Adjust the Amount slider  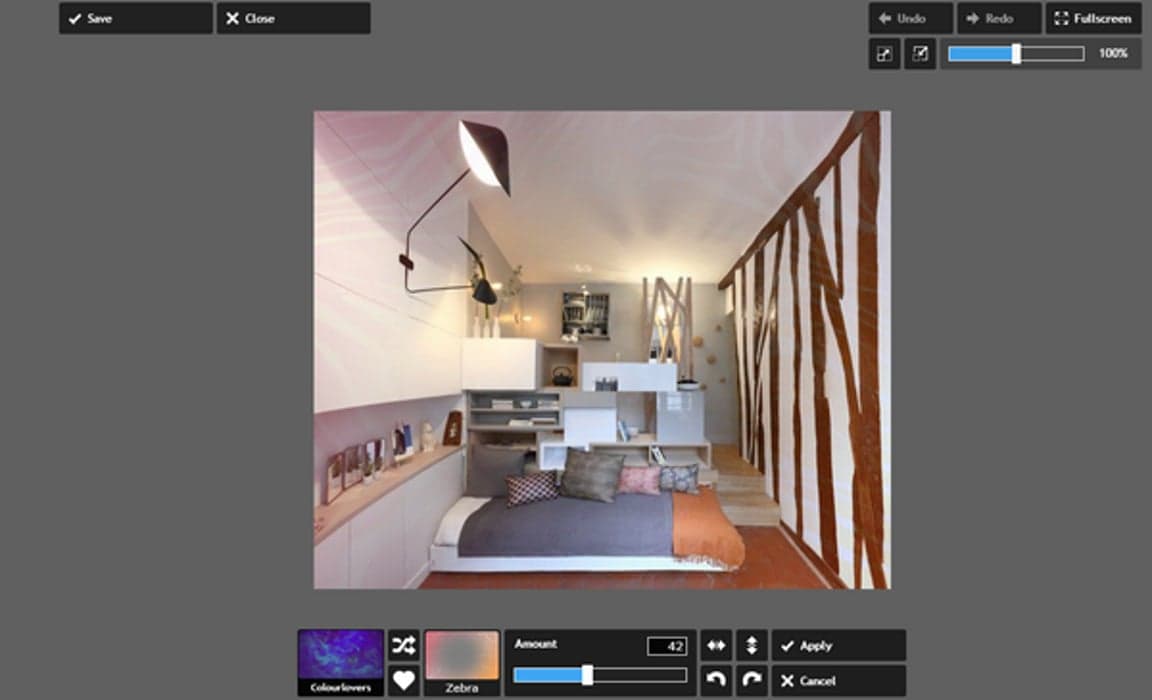click(x=588, y=673)
